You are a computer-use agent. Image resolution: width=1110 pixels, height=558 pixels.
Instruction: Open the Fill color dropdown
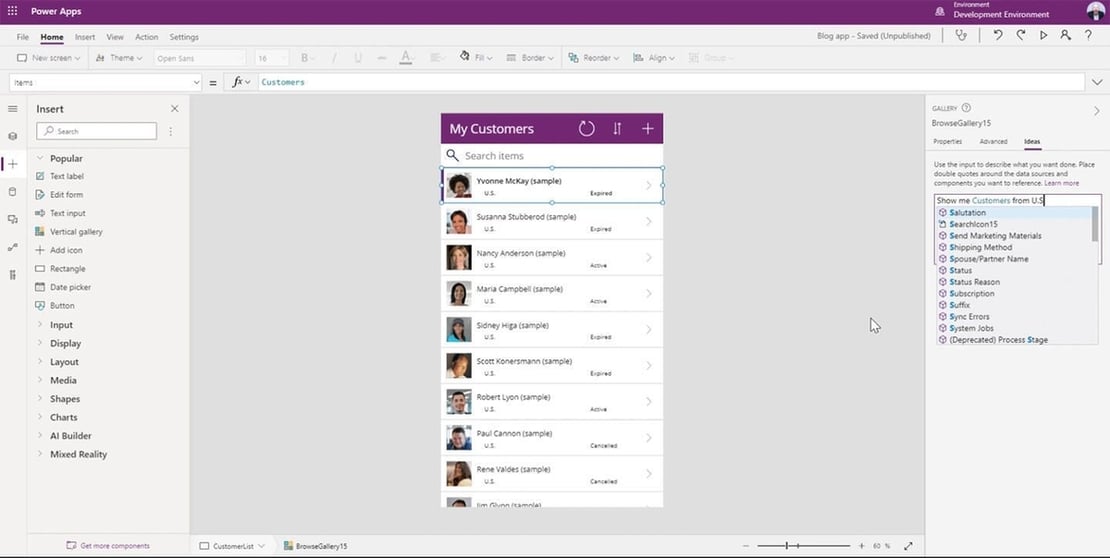[x=476, y=58]
